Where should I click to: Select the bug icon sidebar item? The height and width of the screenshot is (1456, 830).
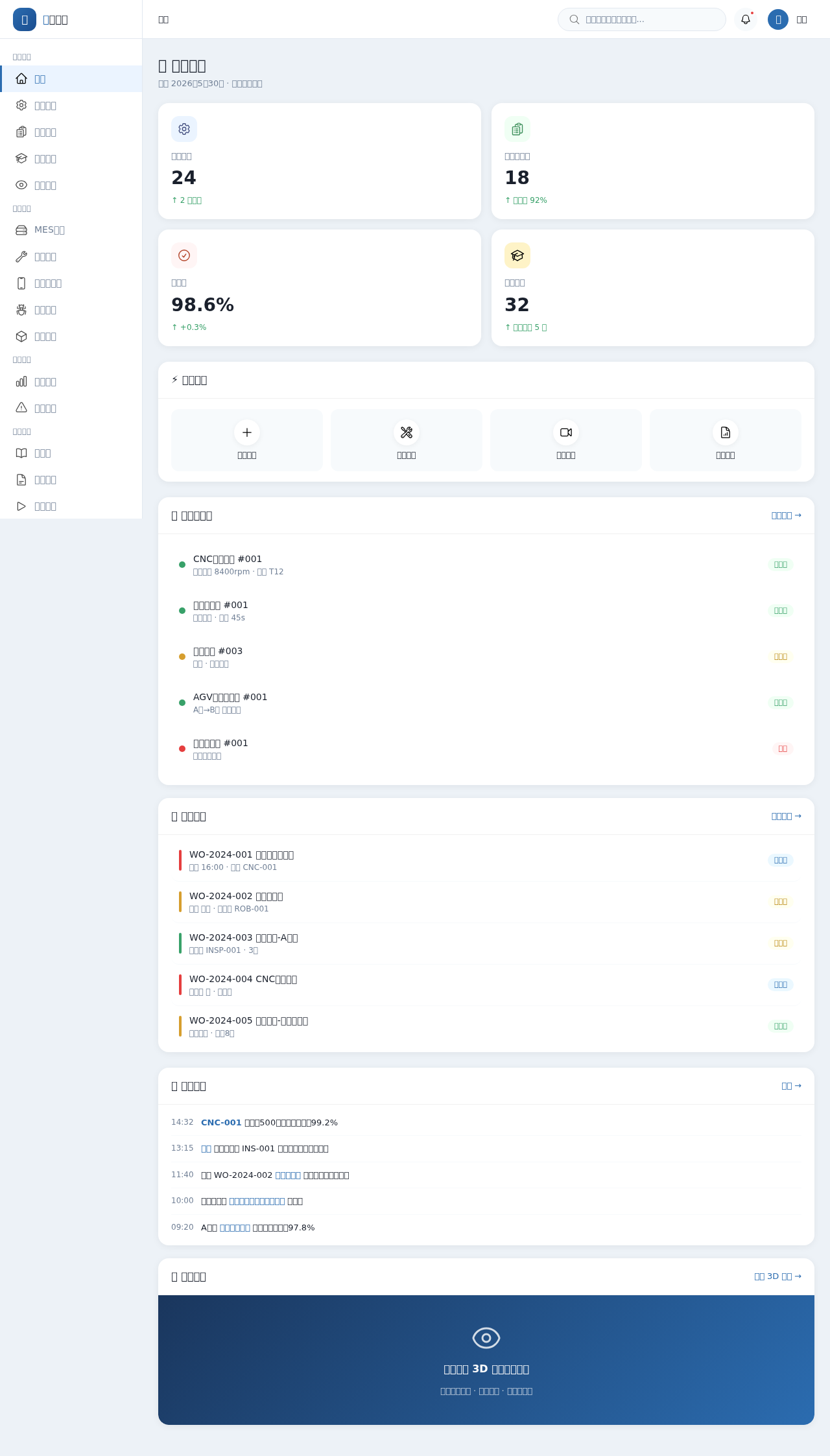(71, 310)
